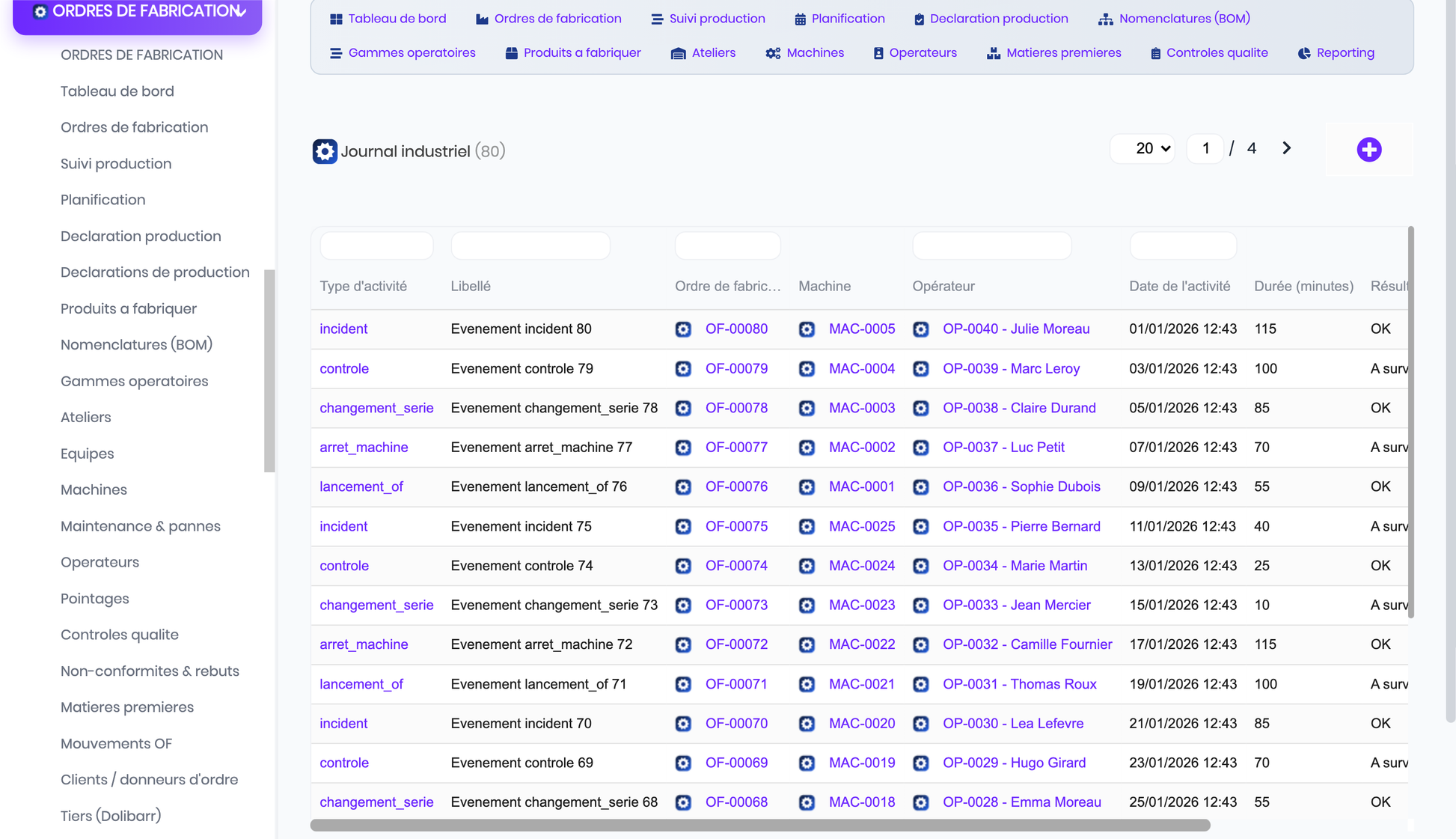Click the Type d'activité filter field
The width and height of the screenshot is (1456, 839).
coord(376,245)
